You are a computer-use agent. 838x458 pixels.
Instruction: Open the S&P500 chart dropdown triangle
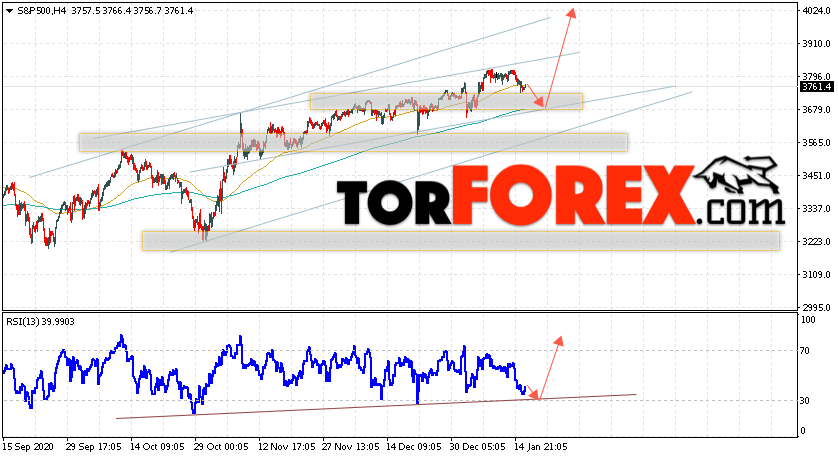pyautogui.click(x=9, y=11)
